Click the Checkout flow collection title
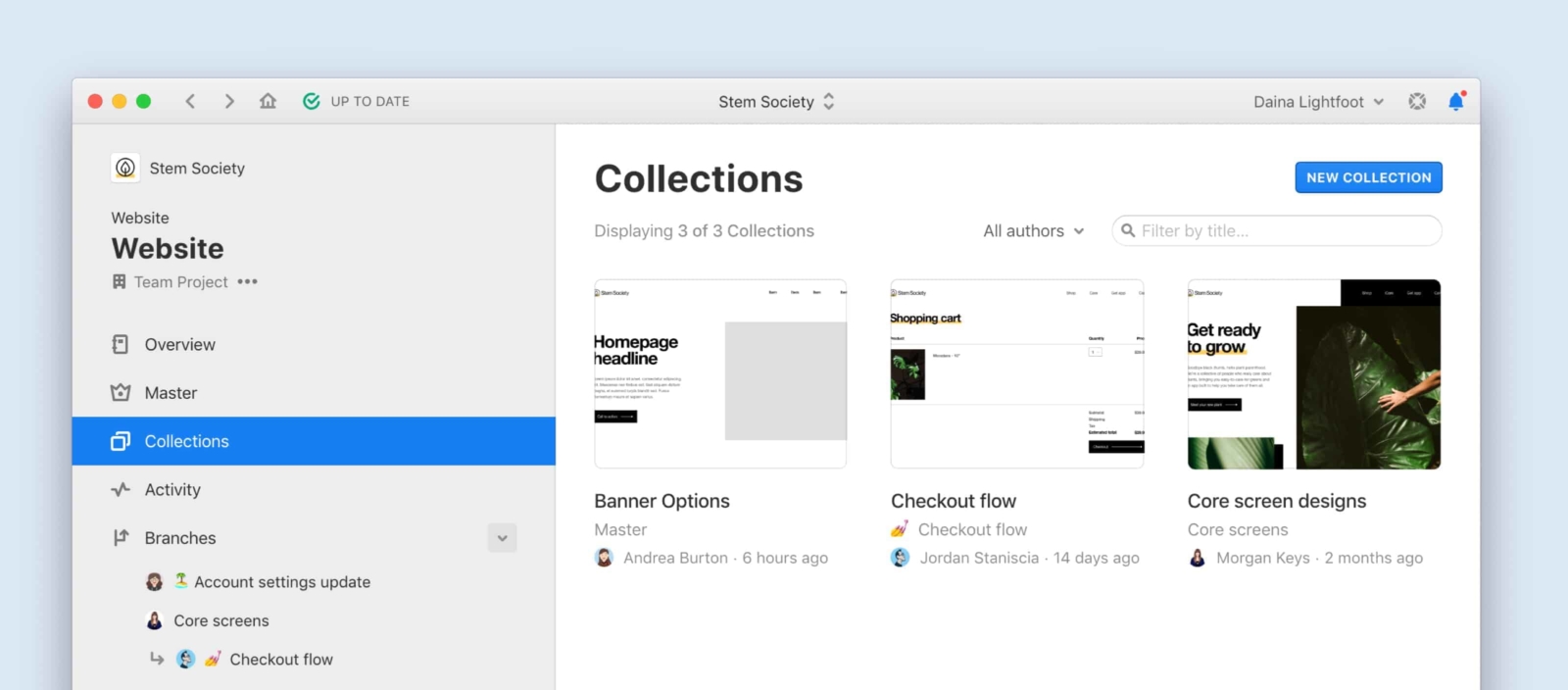 click(954, 501)
